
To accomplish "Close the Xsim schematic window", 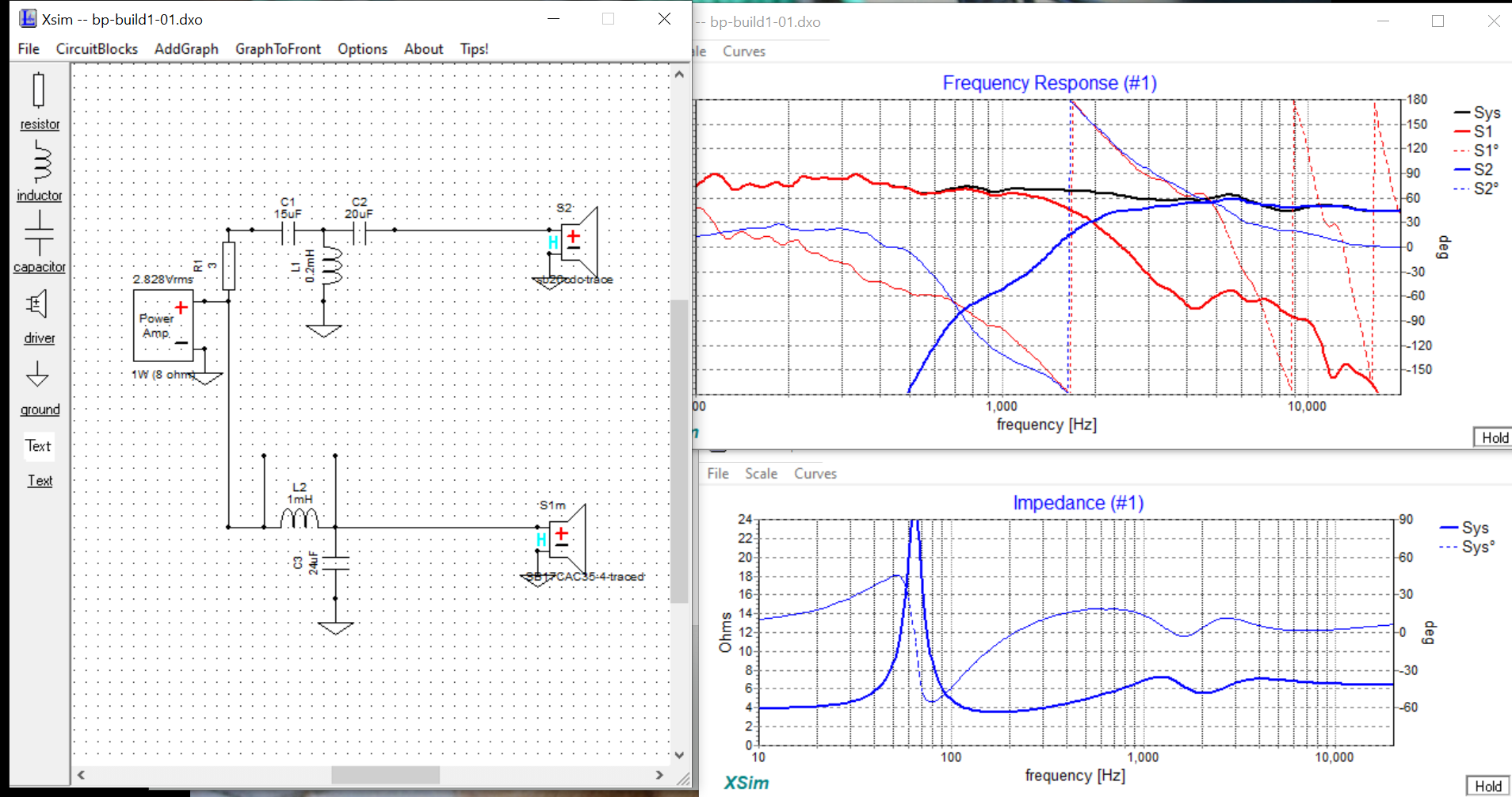I will (664, 18).
